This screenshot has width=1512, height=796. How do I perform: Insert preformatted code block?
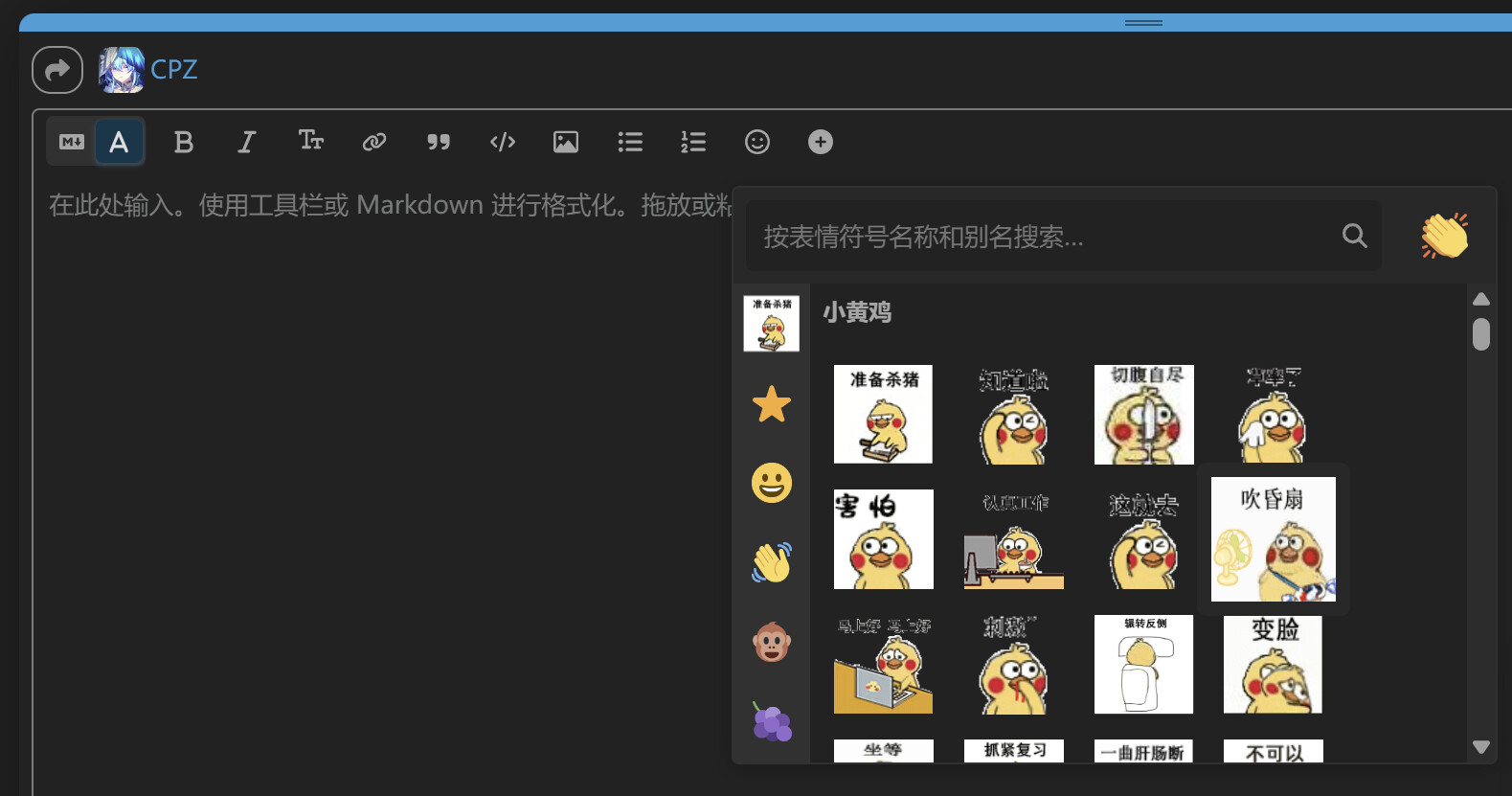(x=502, y=143)
